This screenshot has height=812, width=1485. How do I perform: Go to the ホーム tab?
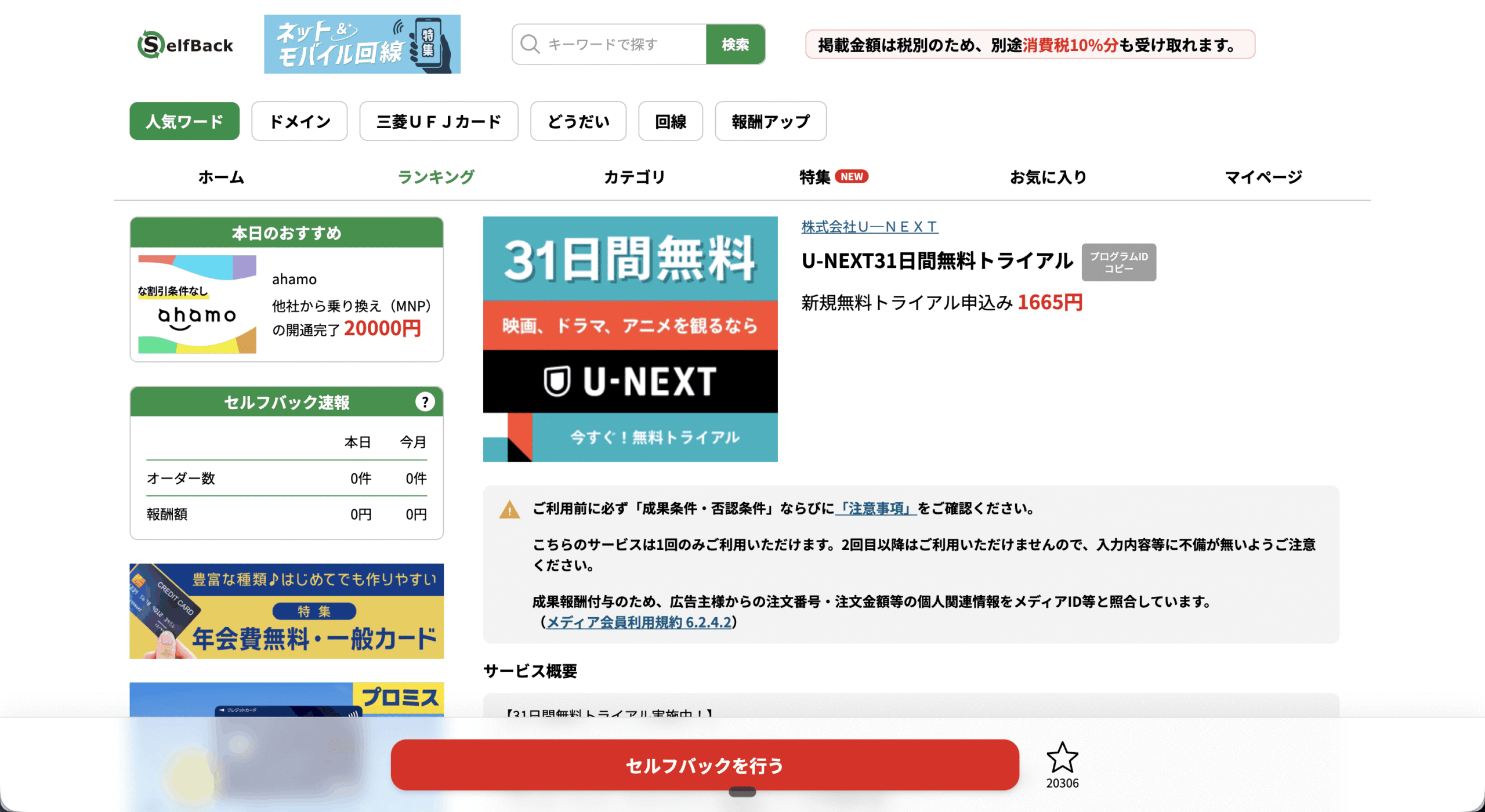pyautogui.click(x=221, y=177)
